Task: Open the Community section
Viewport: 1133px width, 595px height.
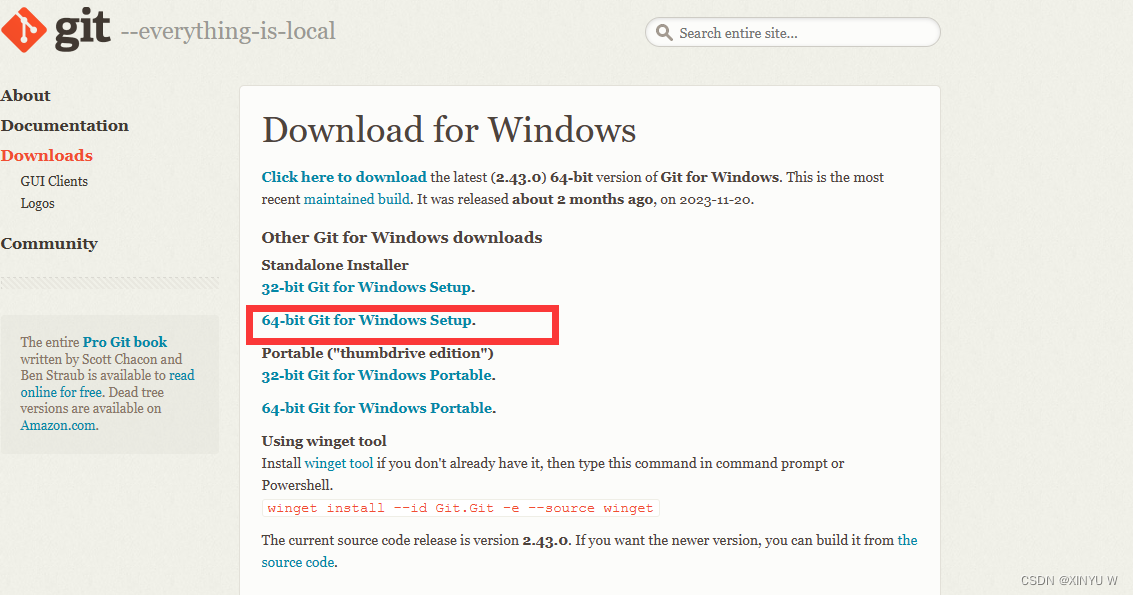Action: (x=48, y=244)
